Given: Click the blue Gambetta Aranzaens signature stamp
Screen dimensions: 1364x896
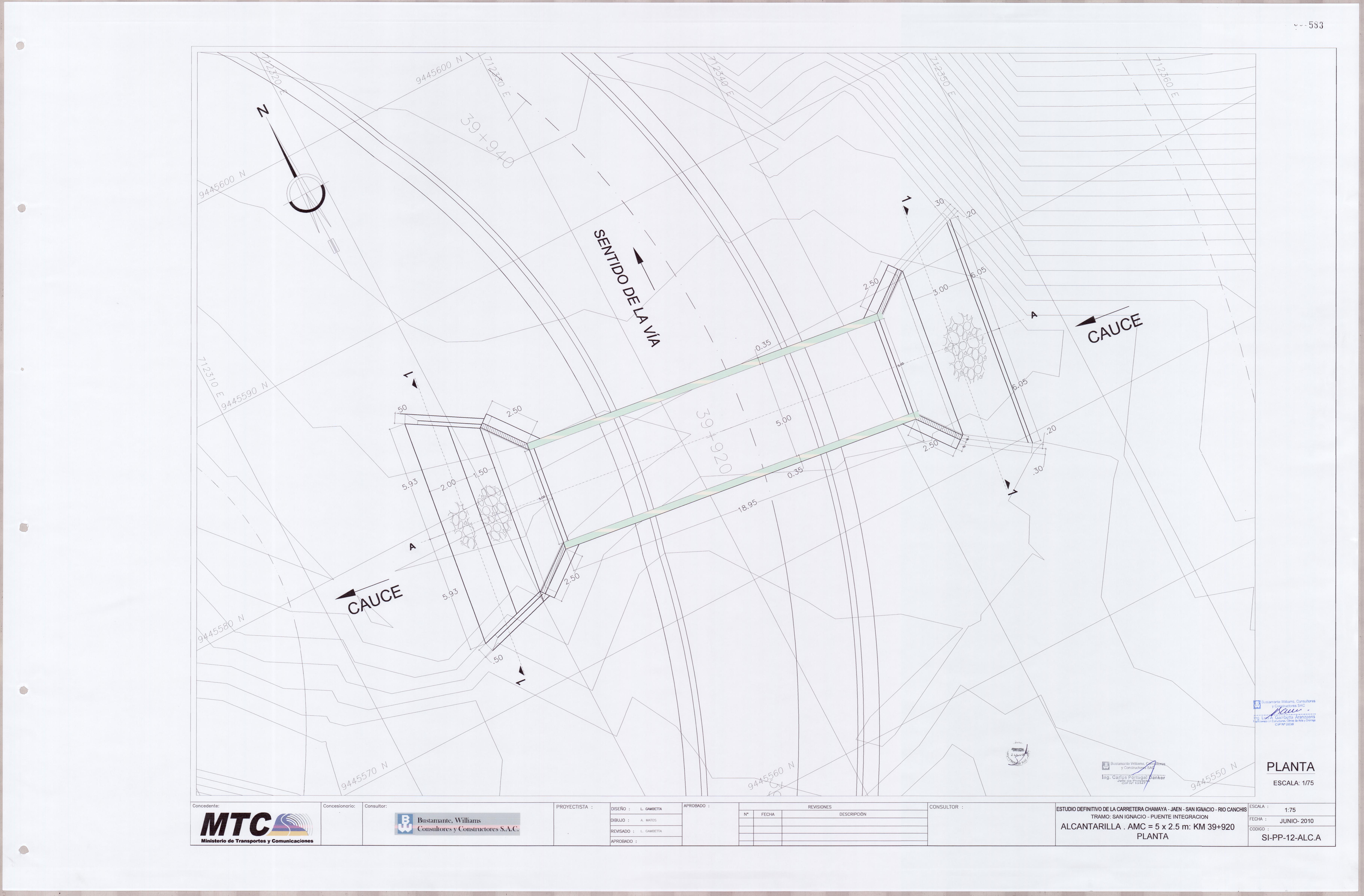Looking at the screenshot, I should [x=1284, y=713].
